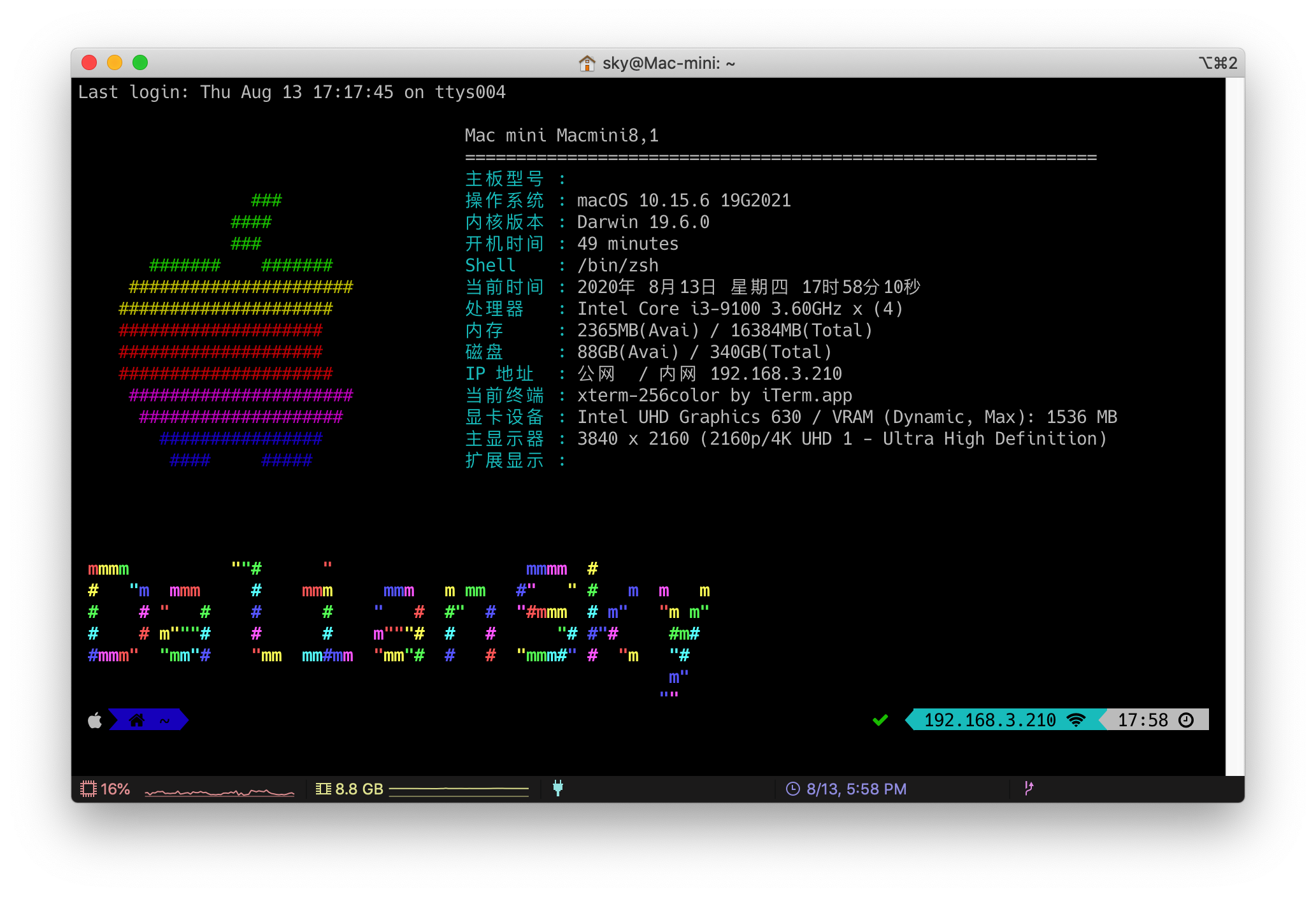Click the '扩展显示' label

pyautogui.click(x=504, y=461)
